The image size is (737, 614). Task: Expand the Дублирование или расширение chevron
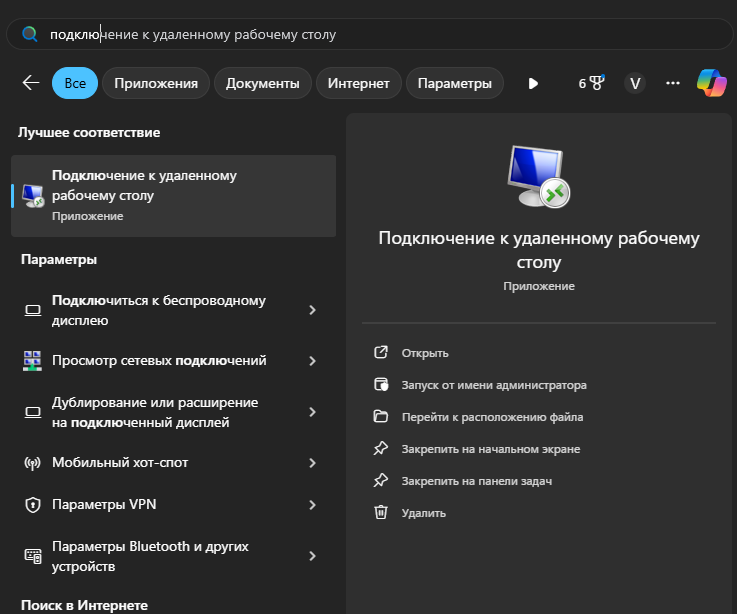click(313, 412)
